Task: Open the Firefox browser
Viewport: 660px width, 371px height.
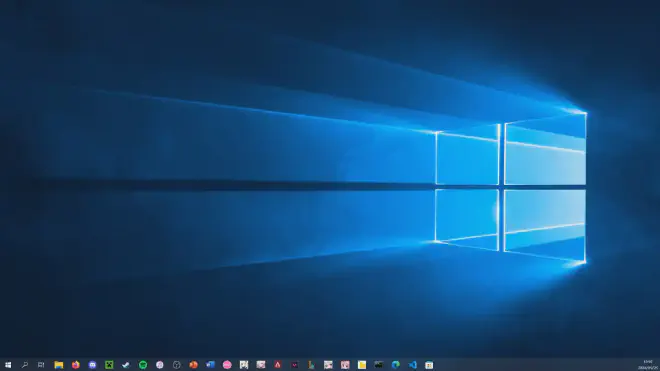Action: (x=75, y=365)
